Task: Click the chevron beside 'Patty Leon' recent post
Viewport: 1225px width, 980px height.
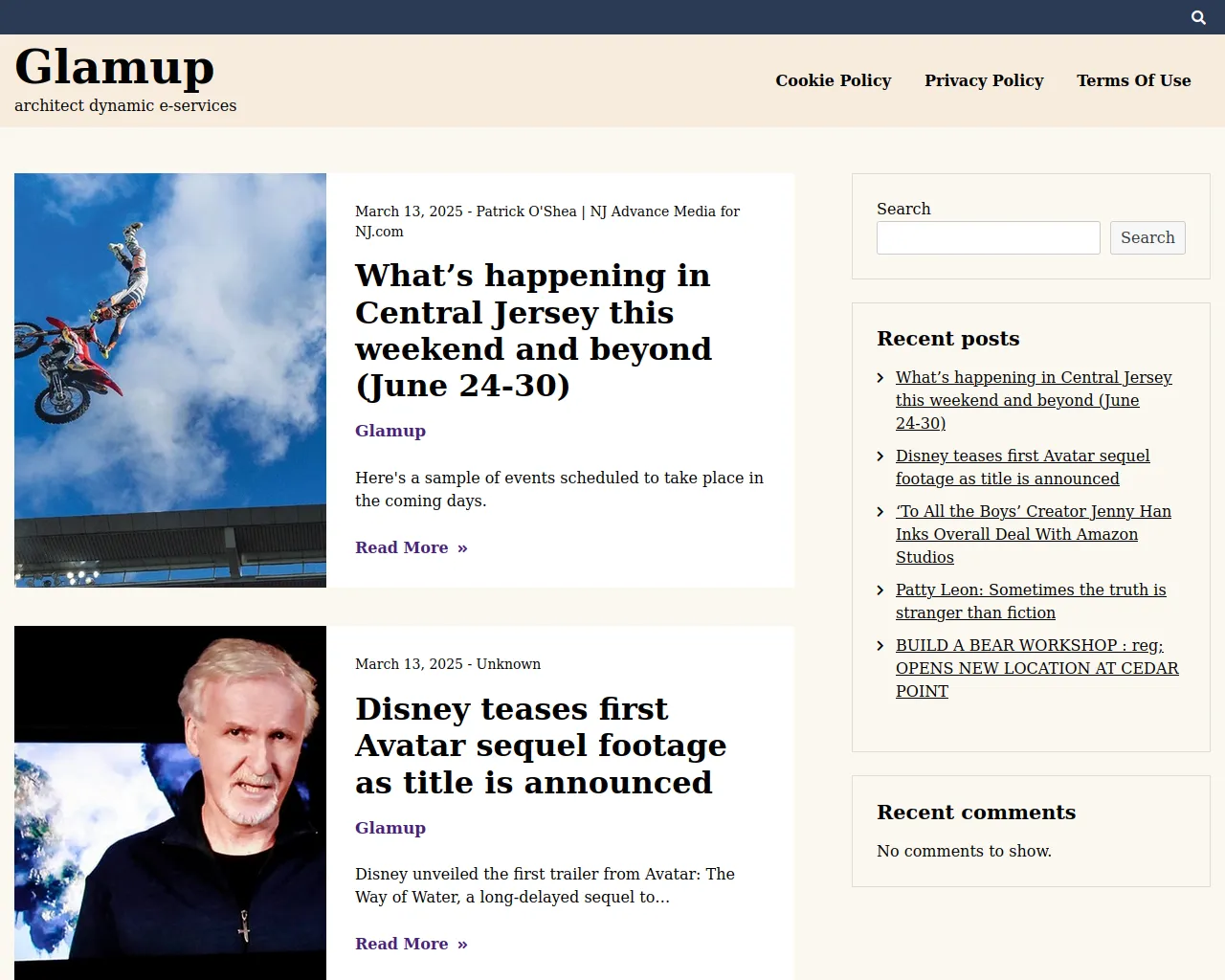Action: click(x=880, y=590)
